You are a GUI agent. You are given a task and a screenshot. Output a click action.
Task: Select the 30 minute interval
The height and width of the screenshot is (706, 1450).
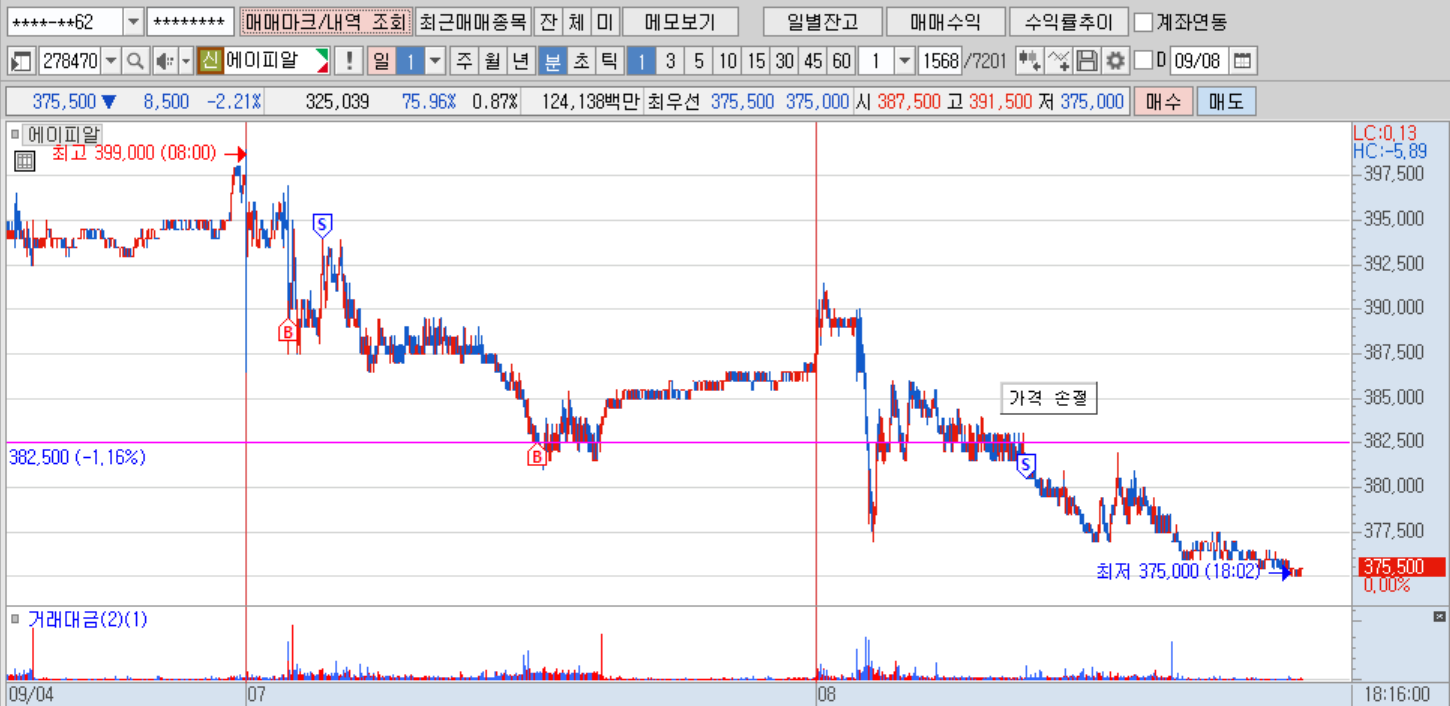pyautogui.click(x=785, y=61)
